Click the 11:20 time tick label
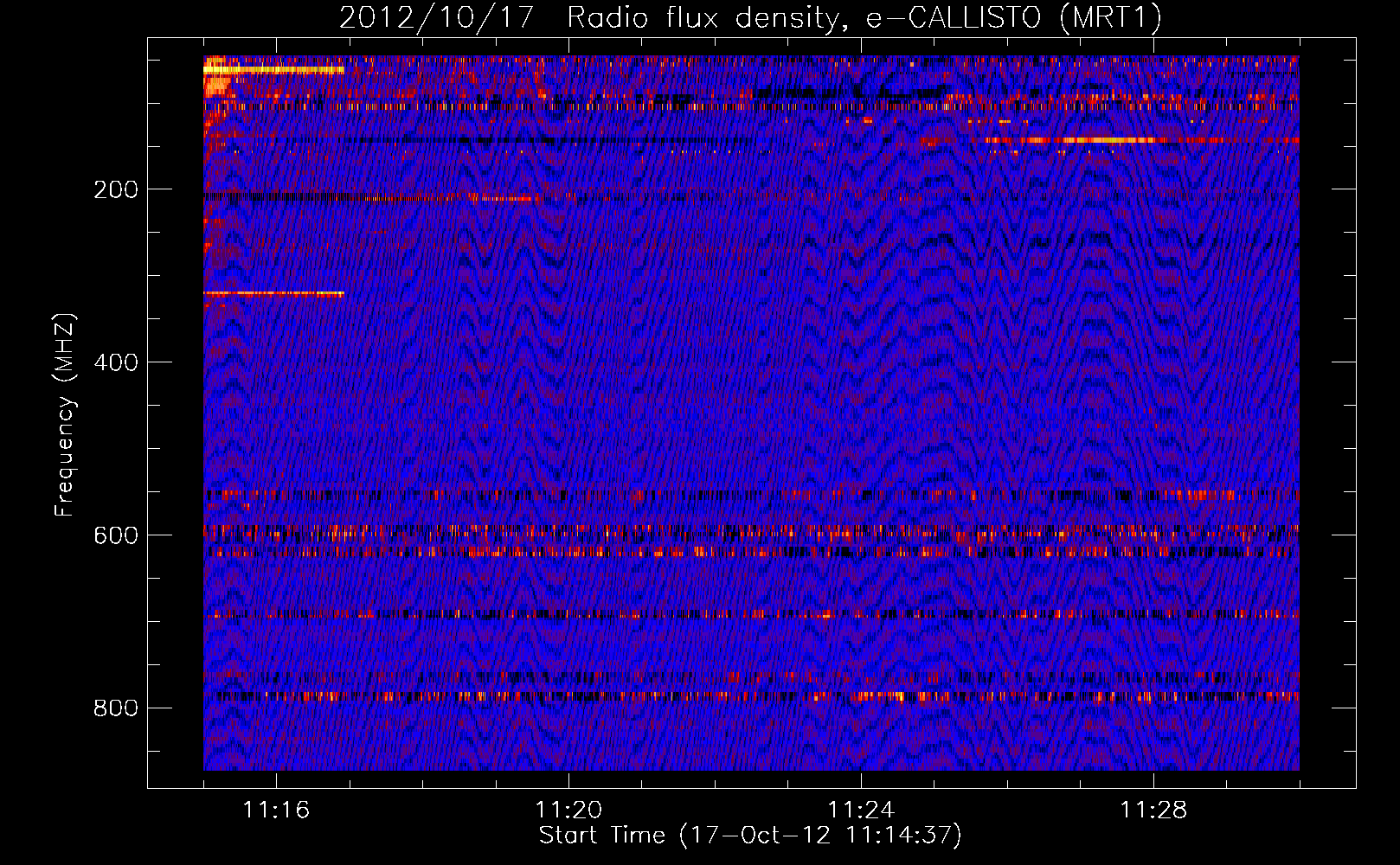Screen dimensions: 1400x865 point(568,811)
